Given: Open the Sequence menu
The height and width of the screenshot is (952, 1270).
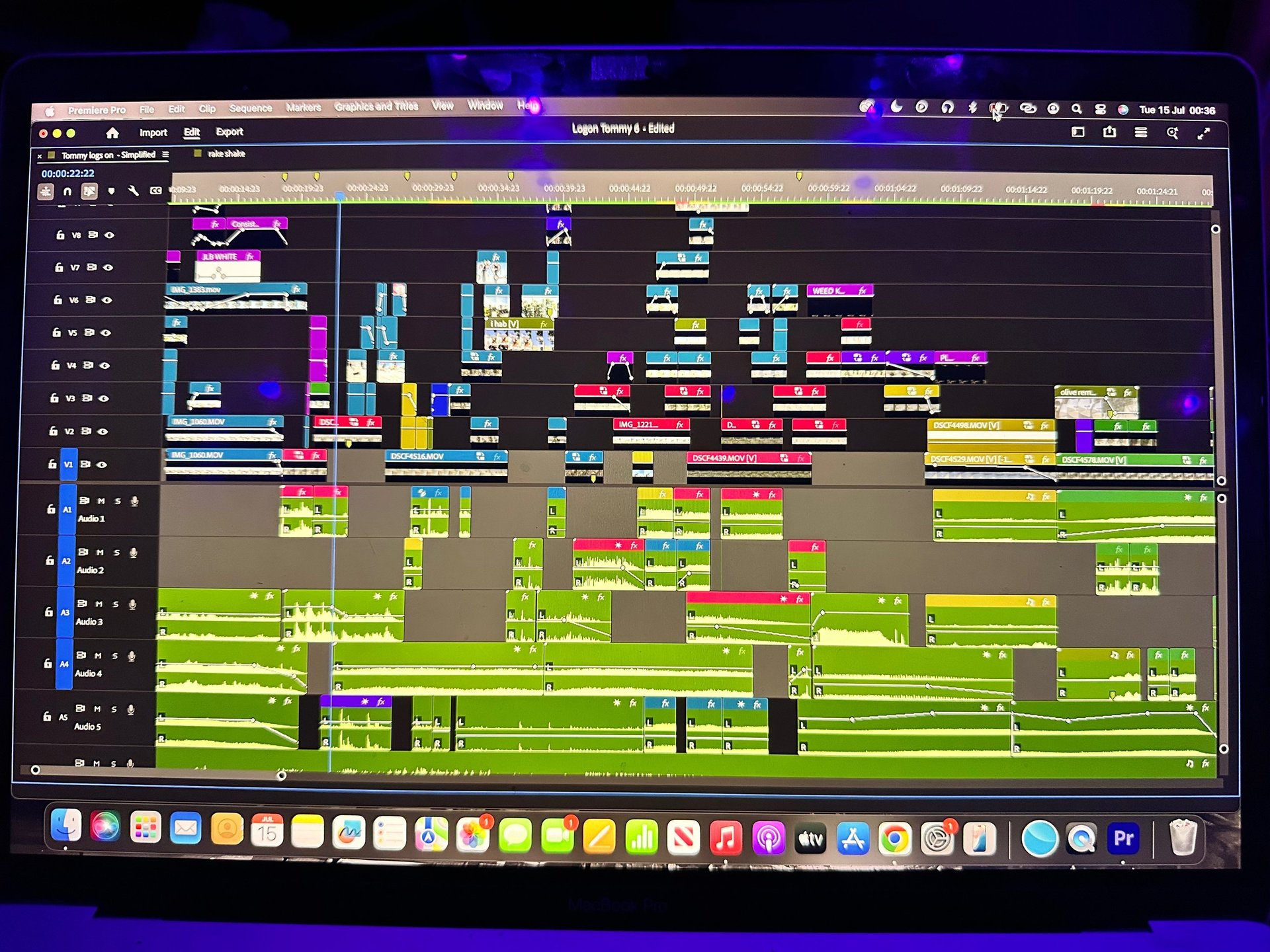Looking at the screenshot, I should click(250, 108).
